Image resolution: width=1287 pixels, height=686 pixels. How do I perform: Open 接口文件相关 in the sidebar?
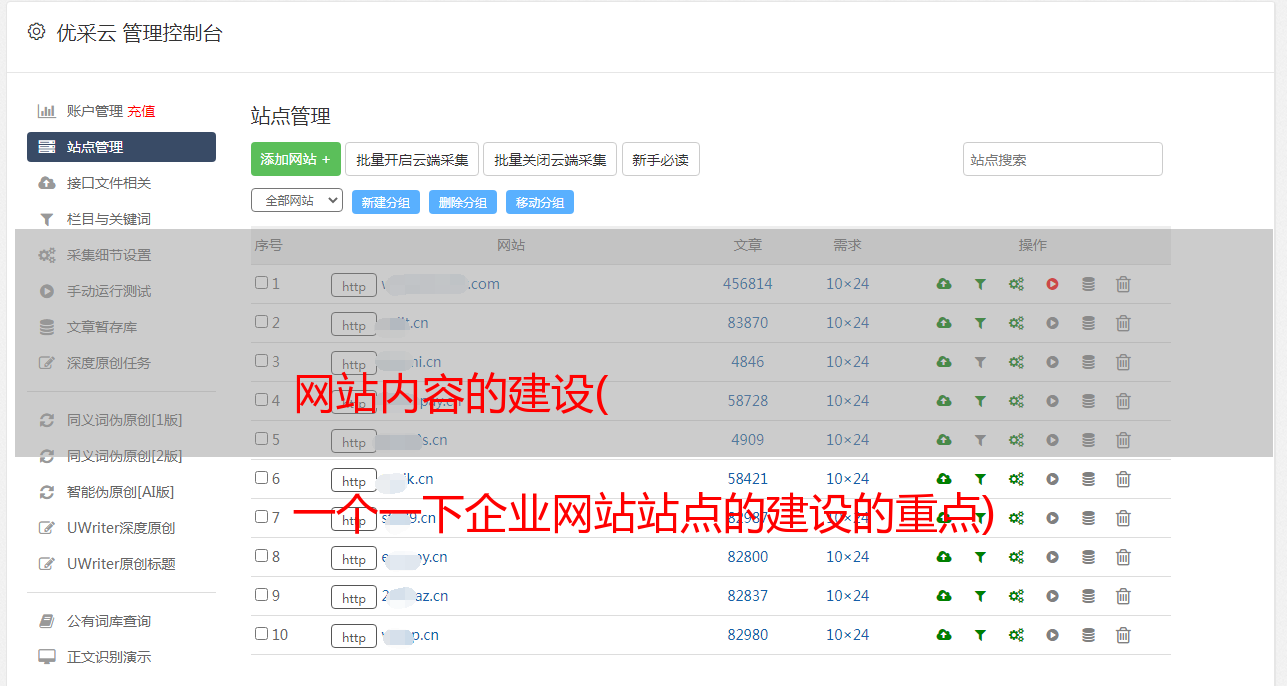(x=109, y=183)
